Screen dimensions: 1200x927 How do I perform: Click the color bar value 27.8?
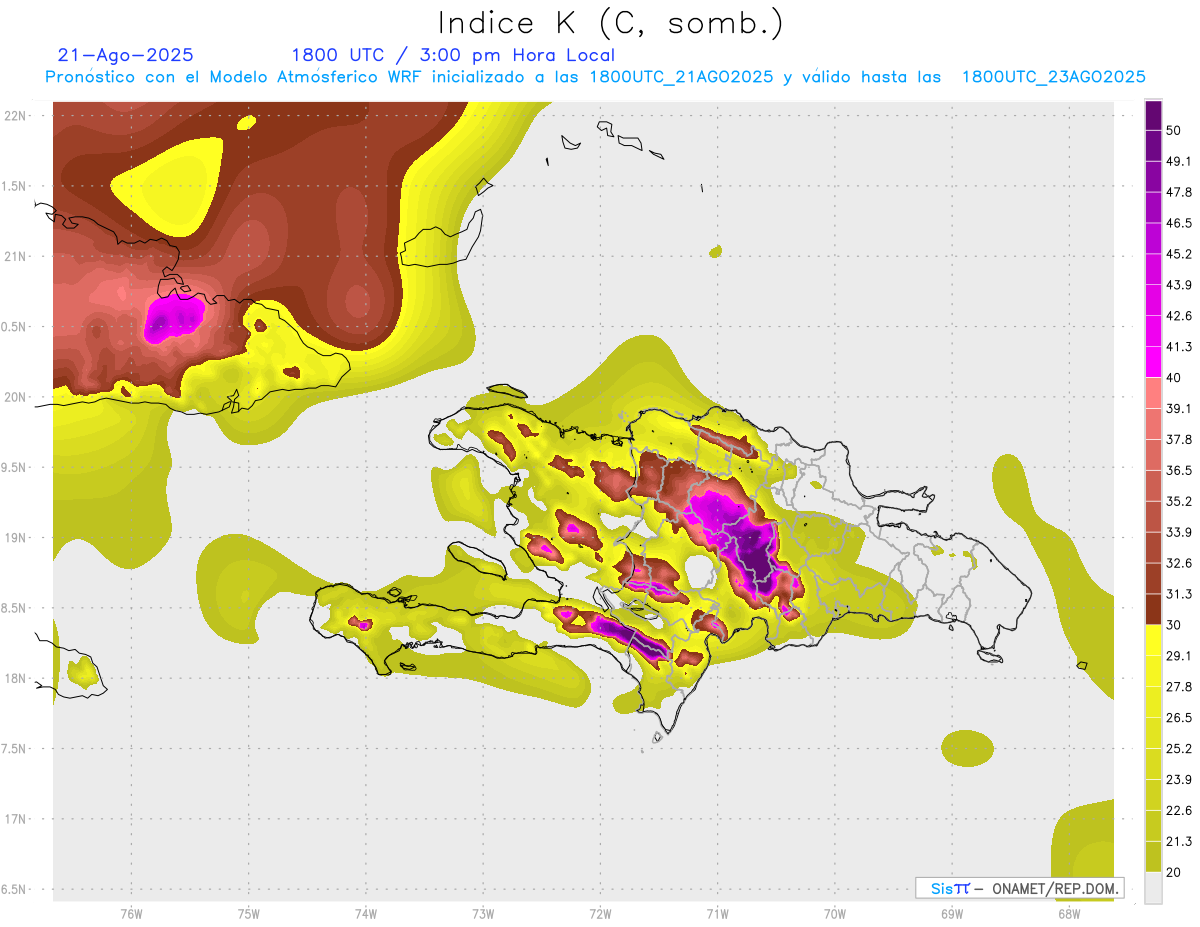(1180, 687)
